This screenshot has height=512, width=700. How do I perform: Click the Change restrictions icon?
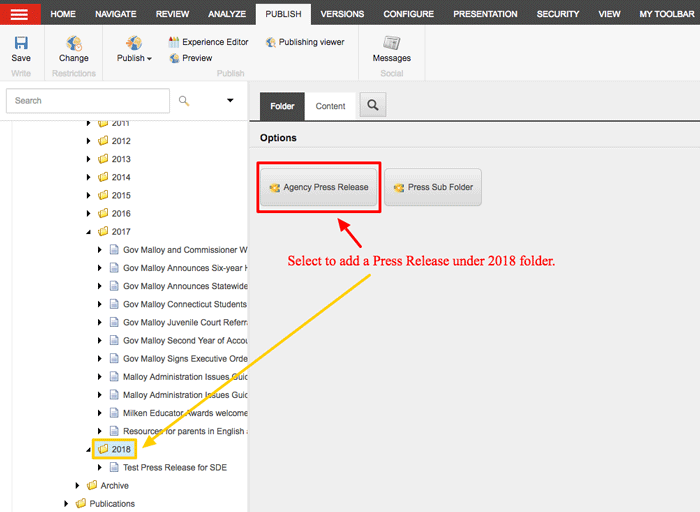click(74, 44)
